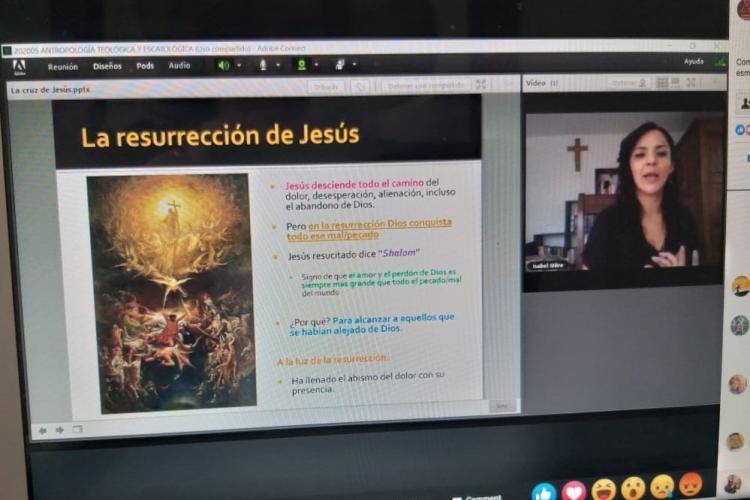The width and height of the screenshot is (750, 500).
Task: Open the status options dropdown arrow
Action: pos(354,64)
